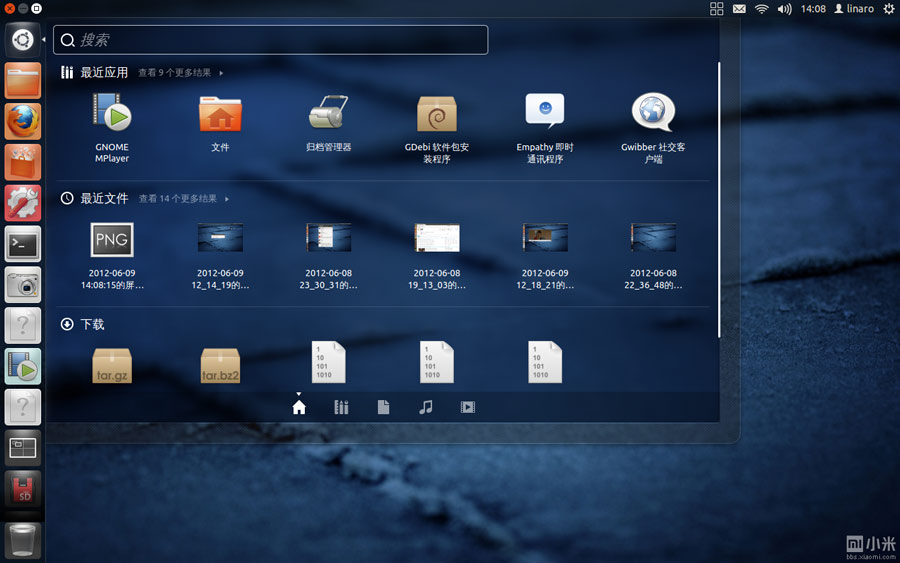Switch to the Music lens tab

tap(426, 407)
